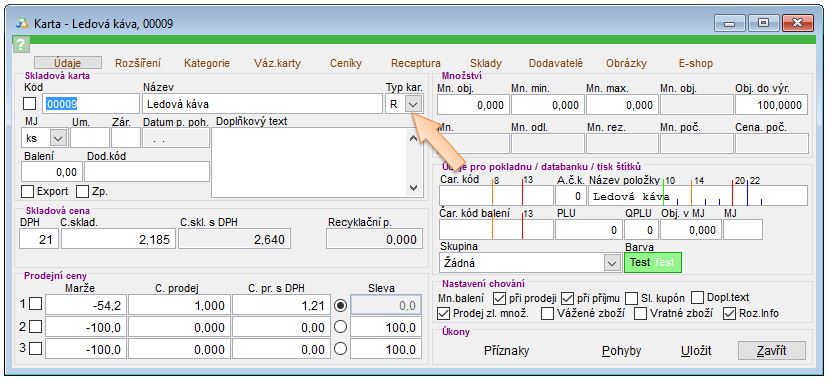
Task: Expand the Skupina dropdown list
Action: [x=612, y=263]
